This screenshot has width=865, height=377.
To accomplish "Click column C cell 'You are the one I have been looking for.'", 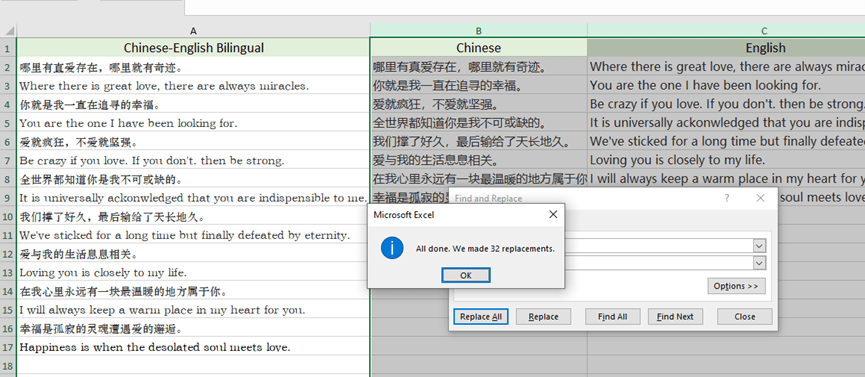I will (726, 86).
